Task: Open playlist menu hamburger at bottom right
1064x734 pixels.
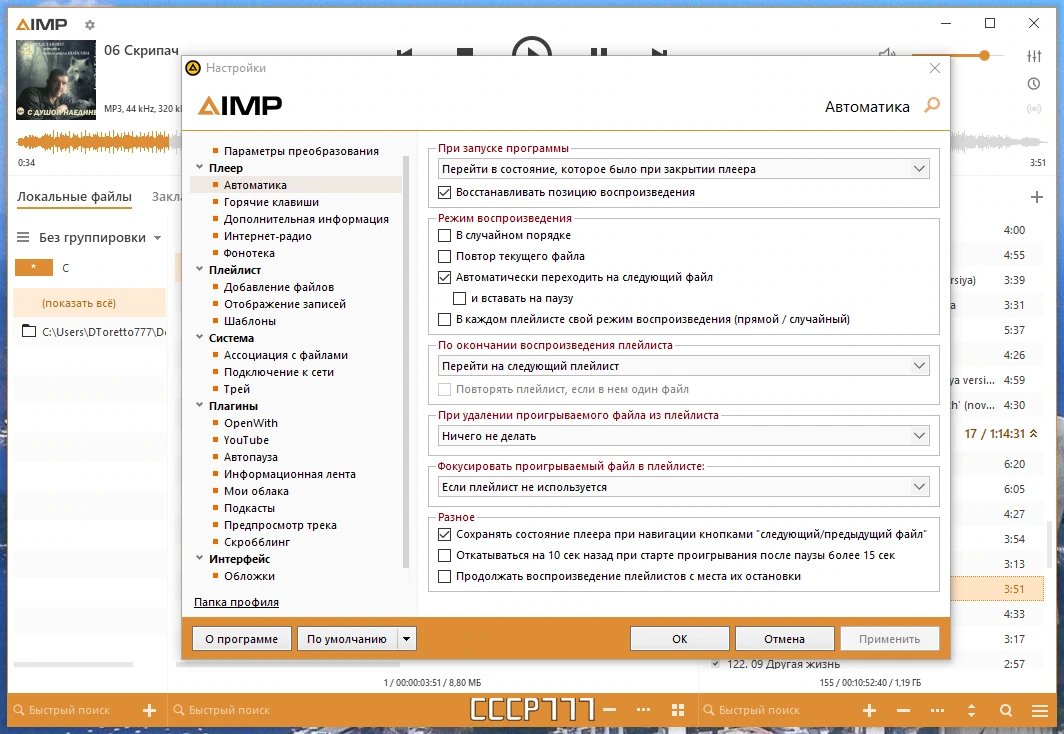Action: 1040,710
